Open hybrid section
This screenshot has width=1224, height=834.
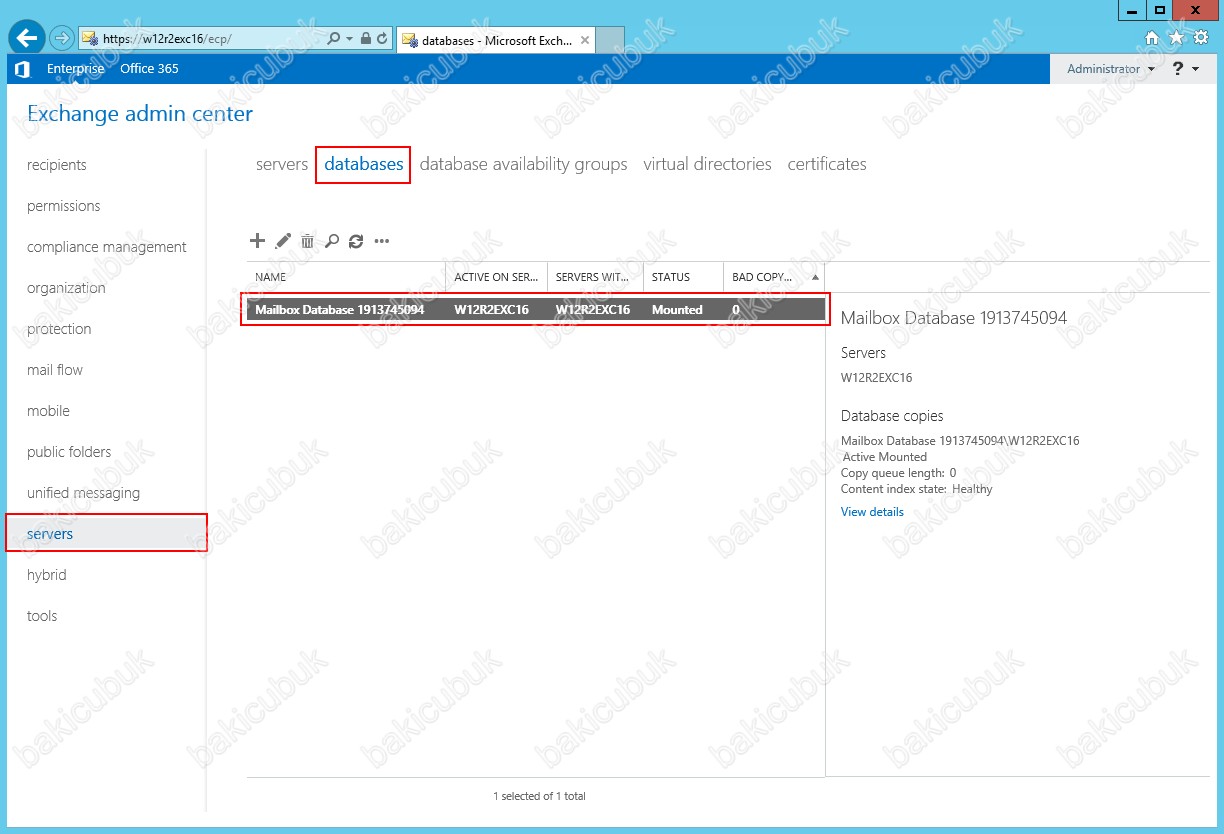point(47,575)
